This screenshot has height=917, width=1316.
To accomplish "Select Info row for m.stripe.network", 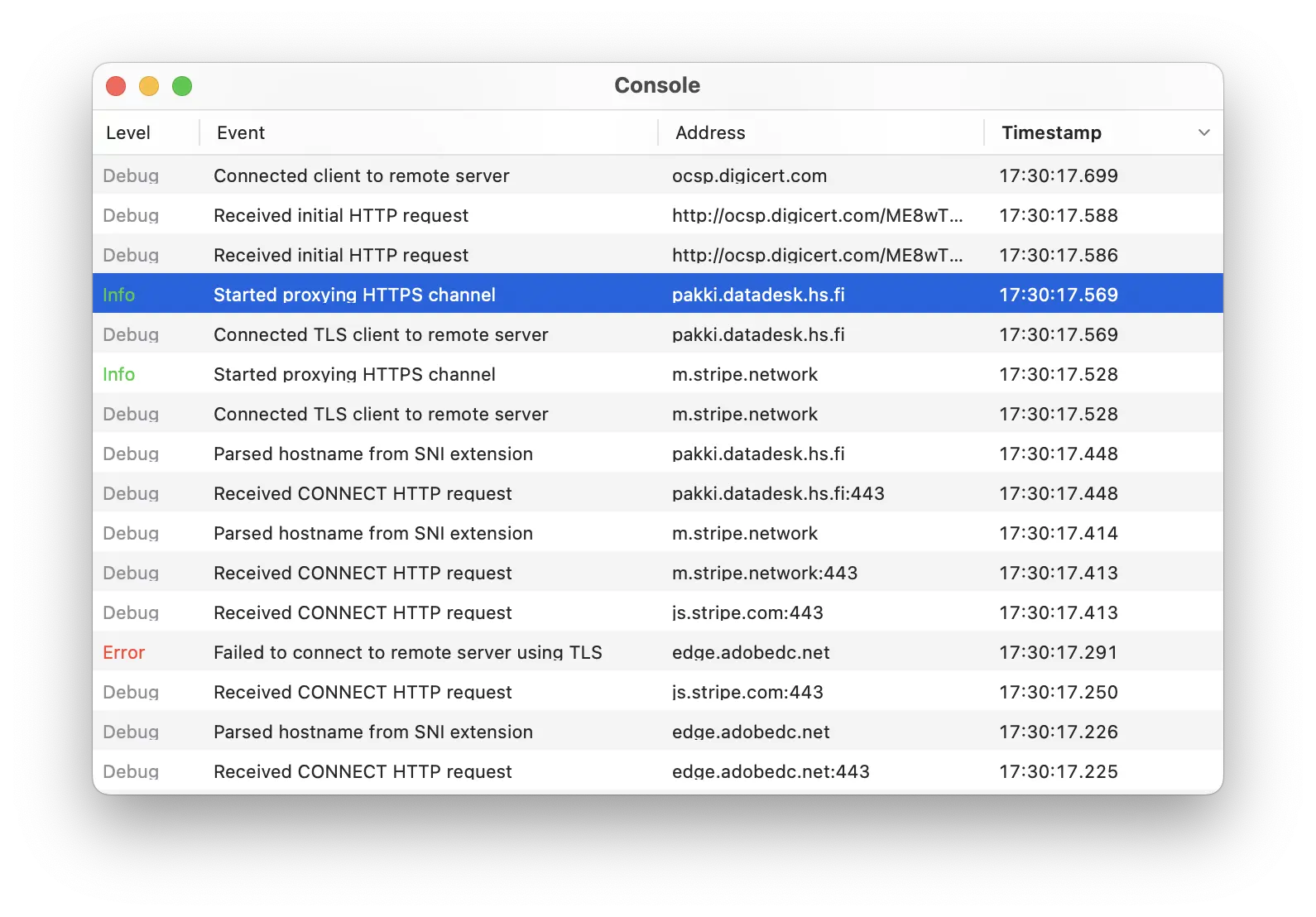I will point(354,374).
